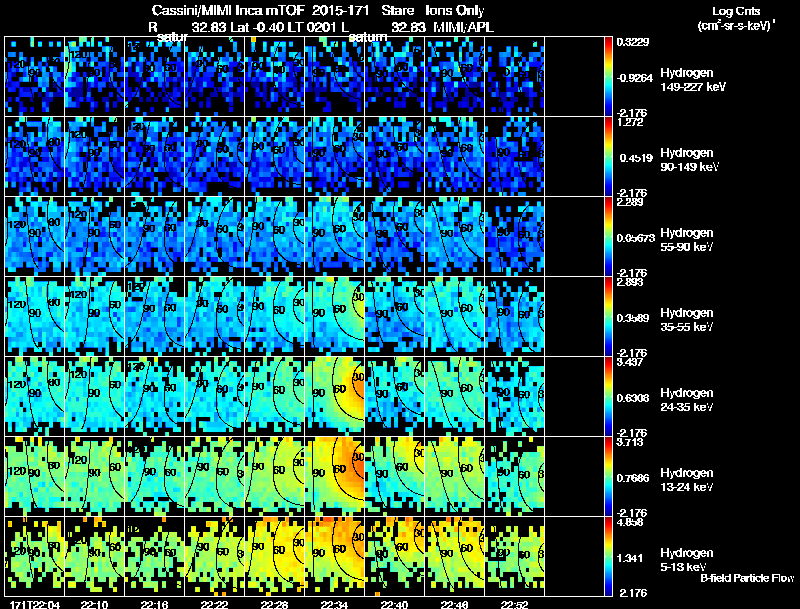The image size is (800, 609).
Task: Open the 5-13 keV panel at 22:34
Action: [x=334, y=556]
